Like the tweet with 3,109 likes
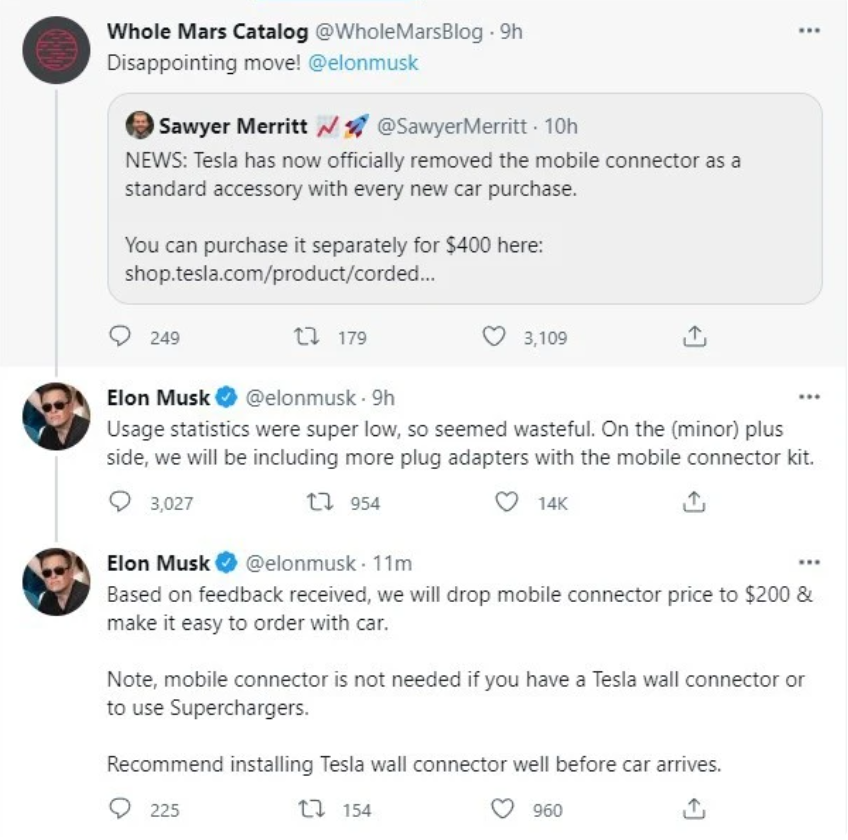Viewport: 848px width, 840px height. point(494,337)
